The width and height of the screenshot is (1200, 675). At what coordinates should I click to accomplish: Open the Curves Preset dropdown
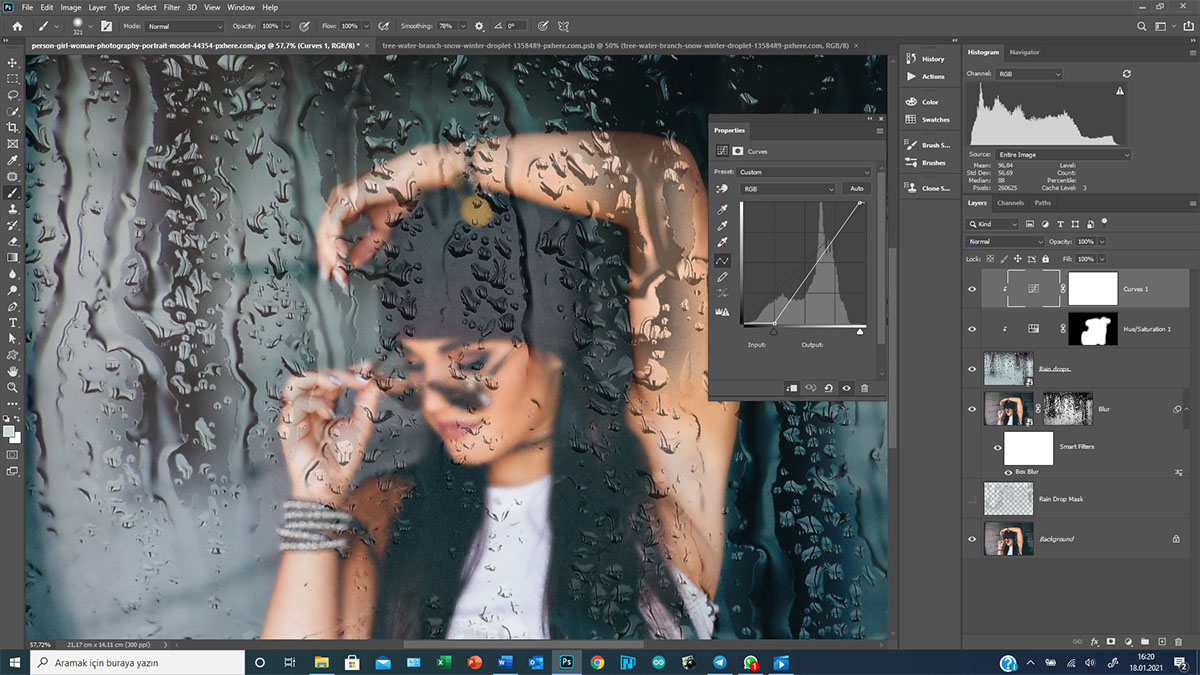803,172
